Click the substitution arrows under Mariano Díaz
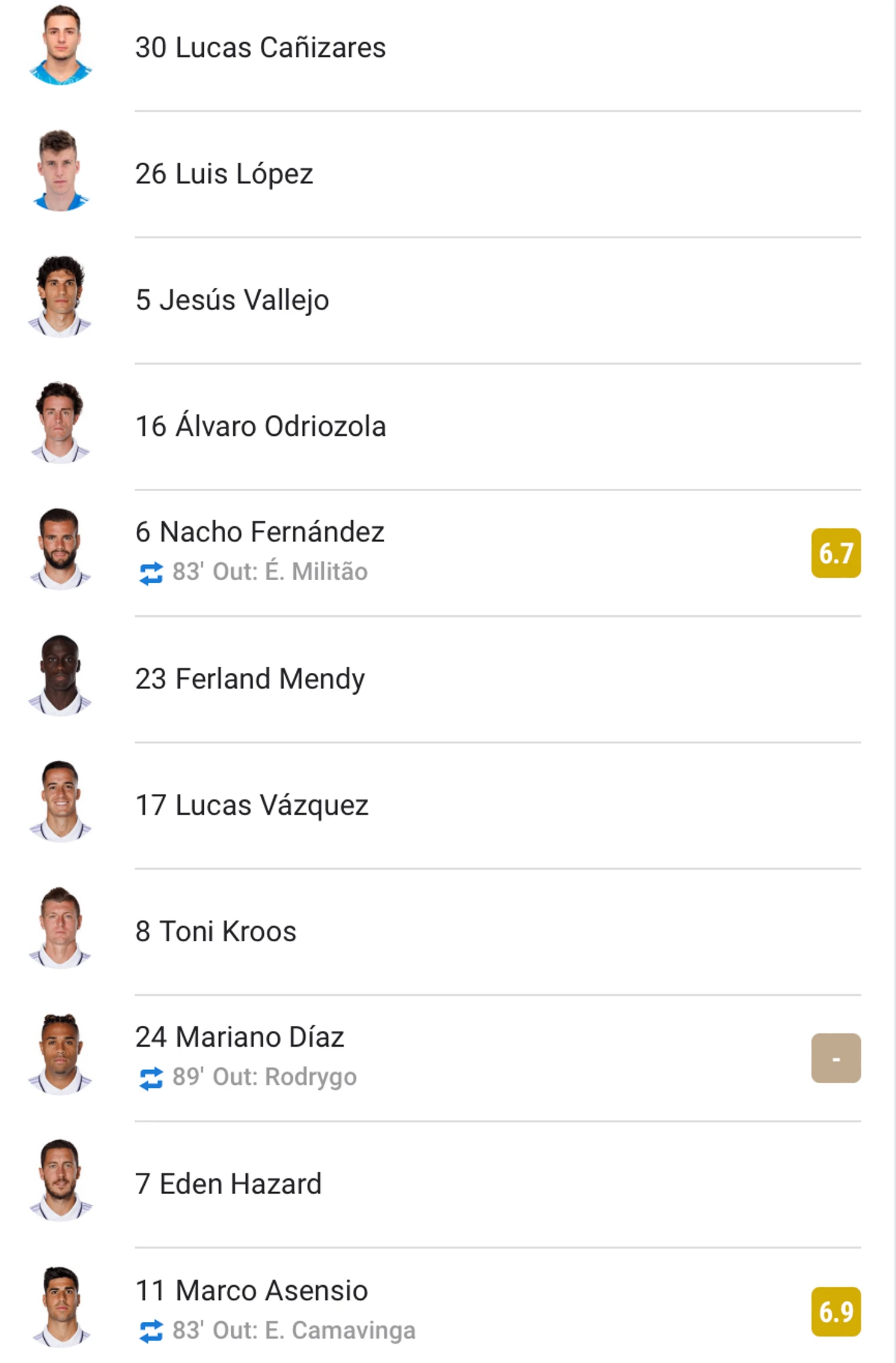Screen dimensions: 896x1363 151,1078
